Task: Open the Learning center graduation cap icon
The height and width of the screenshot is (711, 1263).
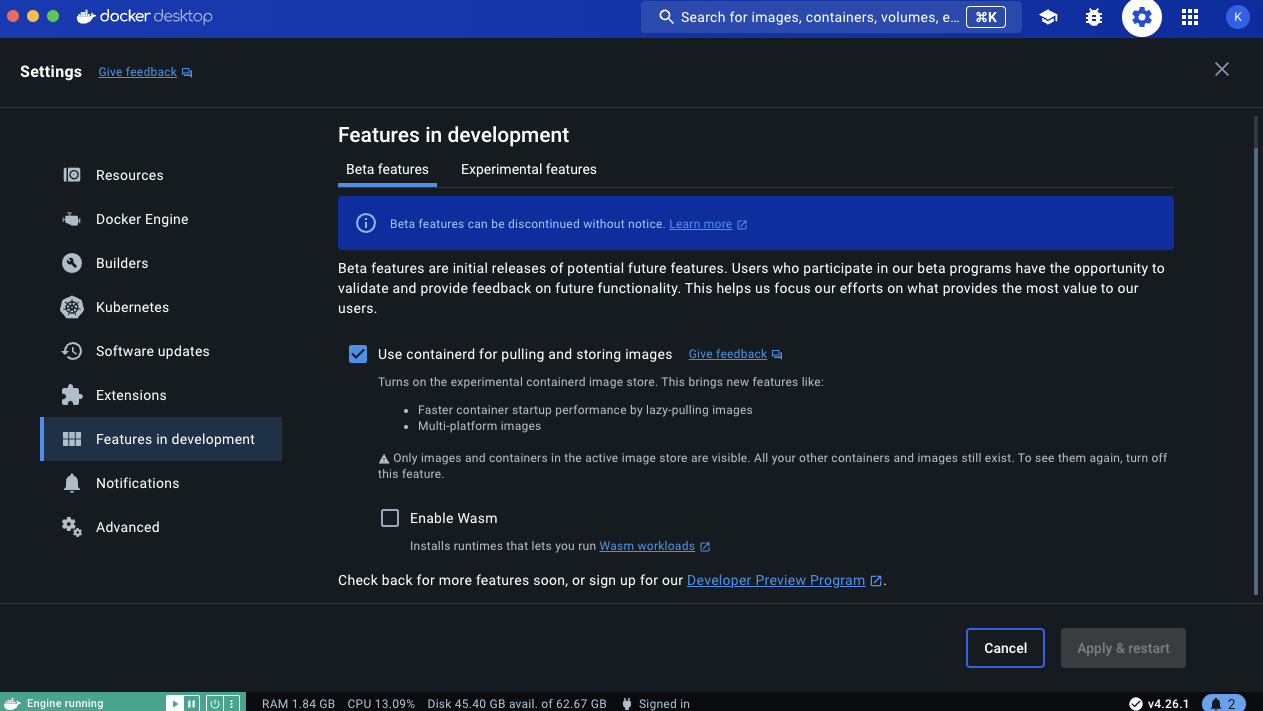Action: (1048, 17)
